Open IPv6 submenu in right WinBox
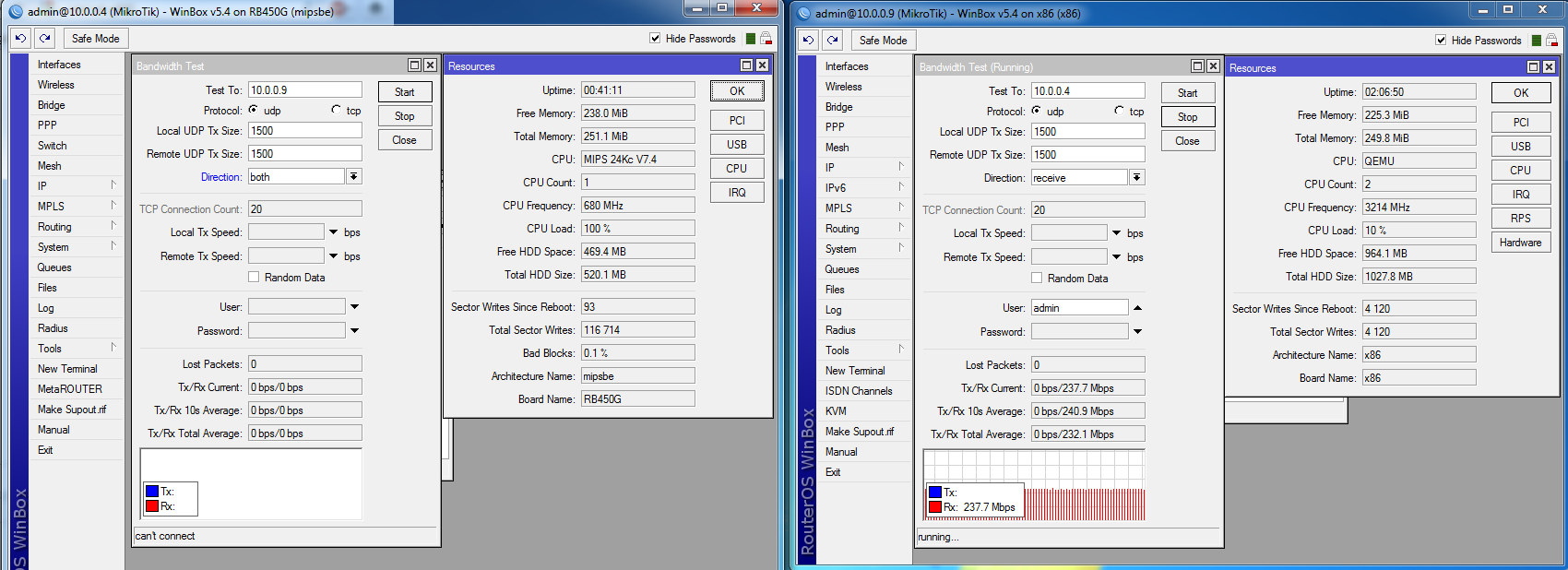This screenshot has width=1568, height=570. tap(865, 188)
